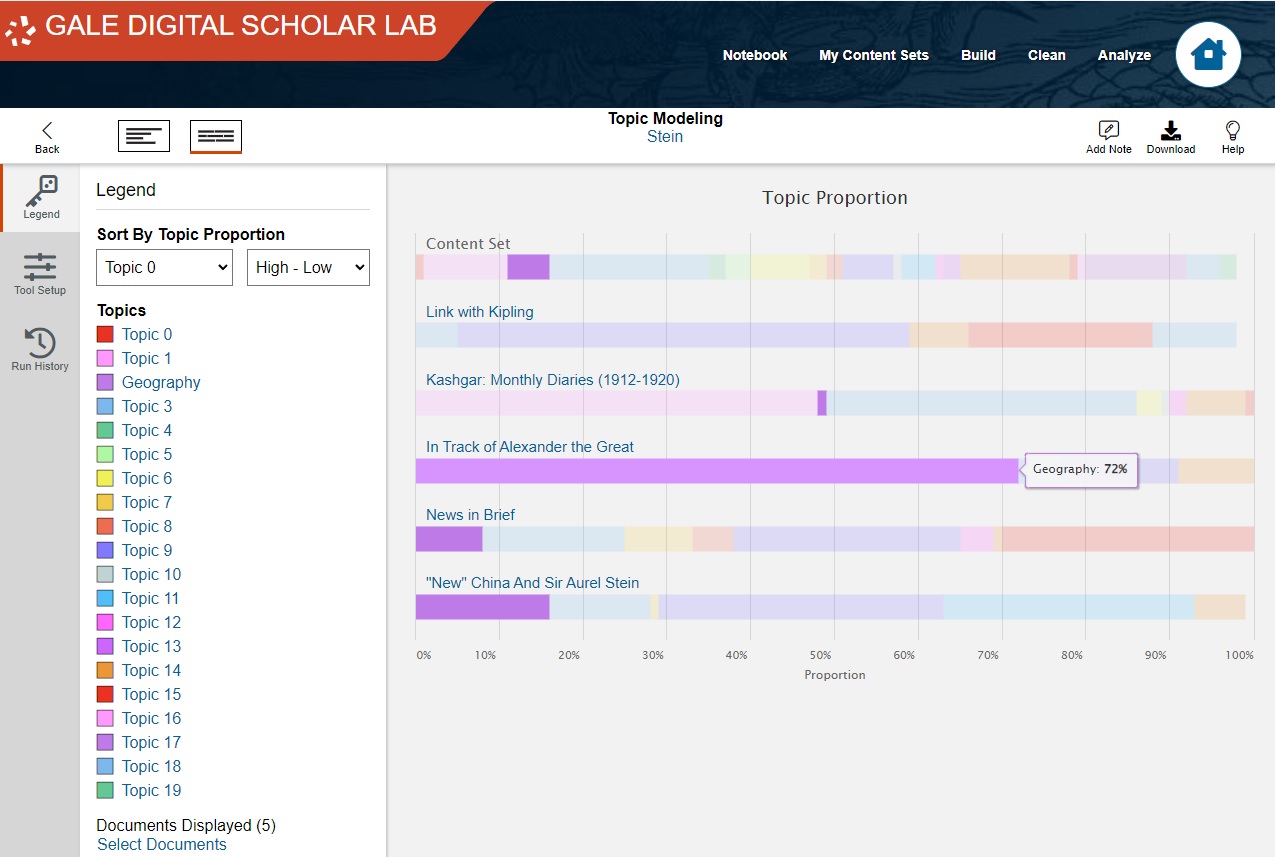Open the News in Brief document
The image size is (1275, 857).
click(471, 514)
